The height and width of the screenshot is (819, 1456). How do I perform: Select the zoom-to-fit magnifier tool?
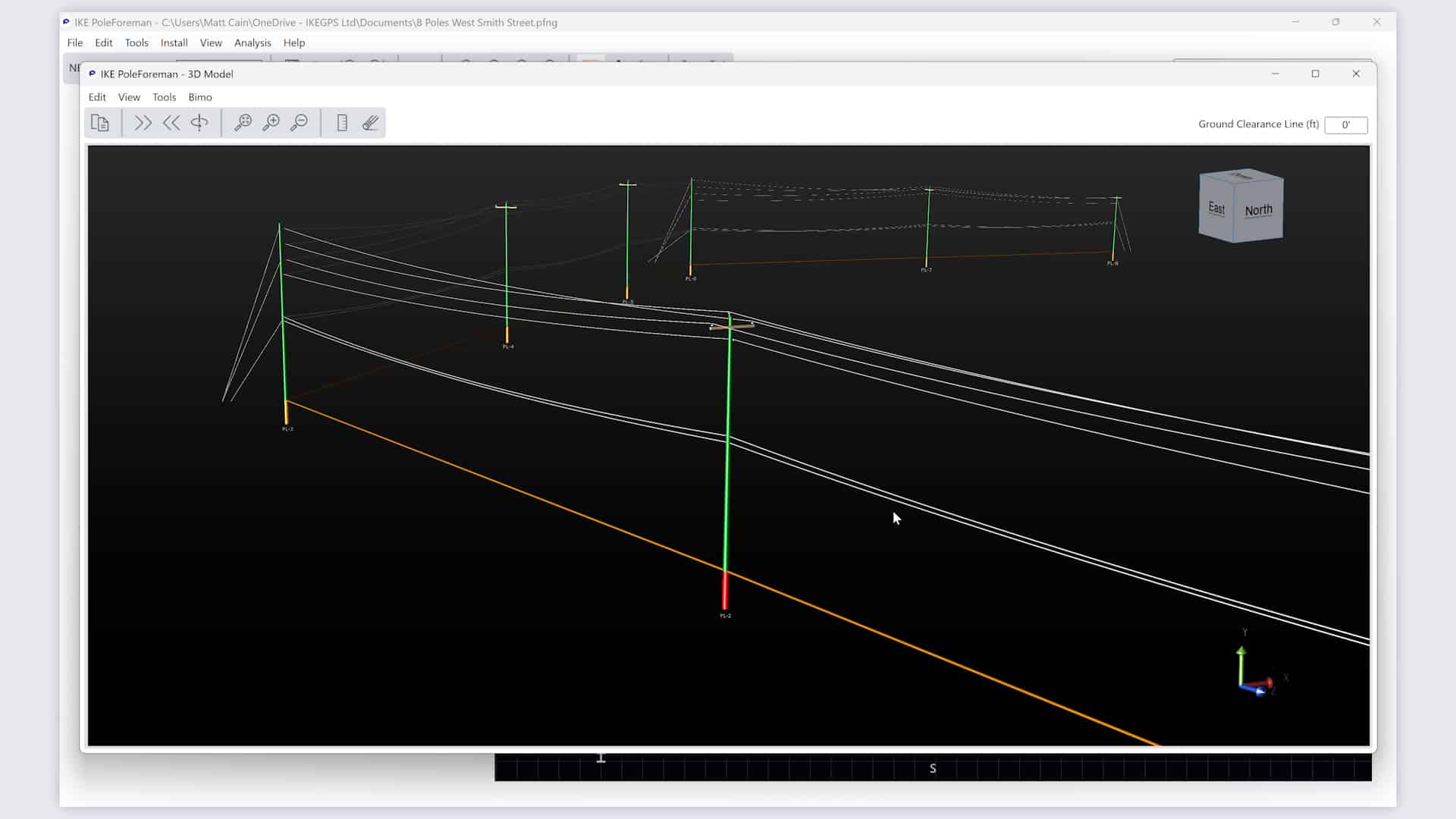243,122
